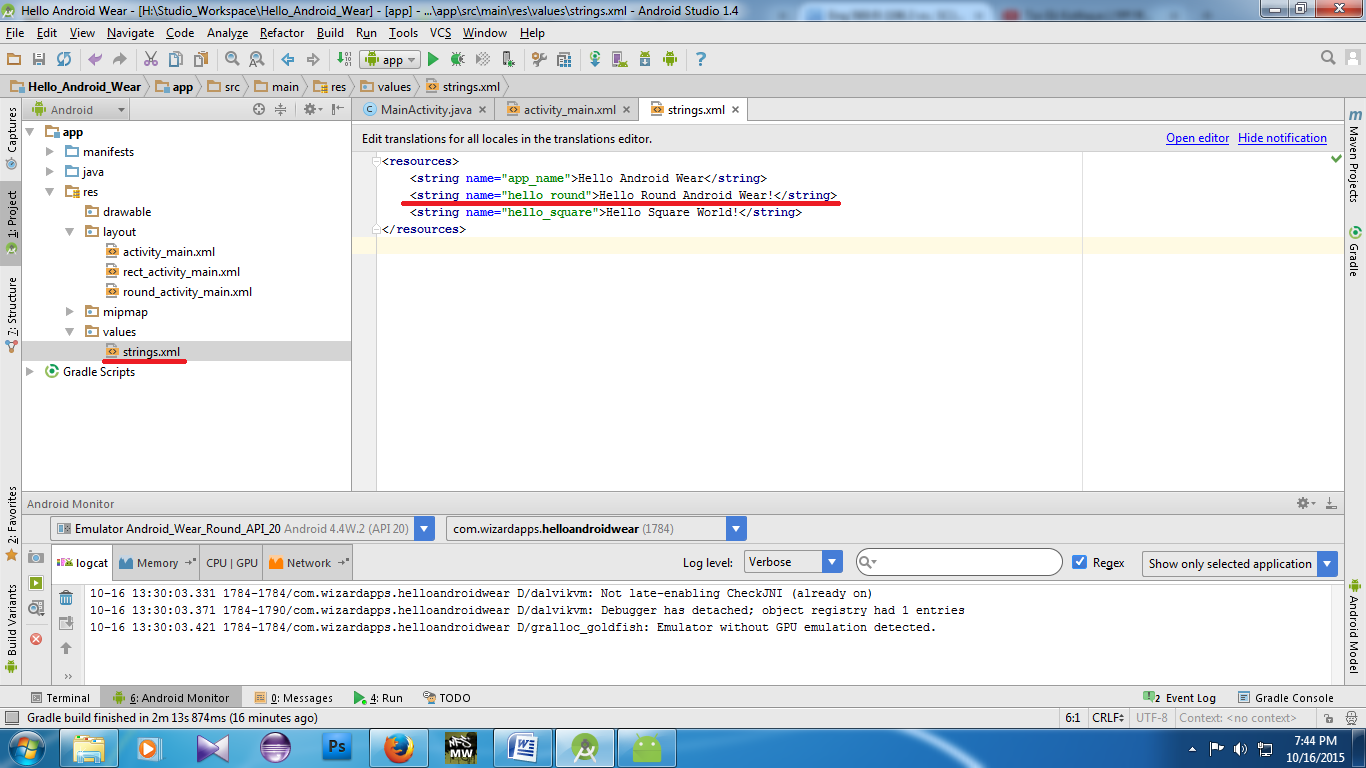Click Scroll from Source target icon
The height and width of the screenshot is (768, 1366).
click(259, 110)
